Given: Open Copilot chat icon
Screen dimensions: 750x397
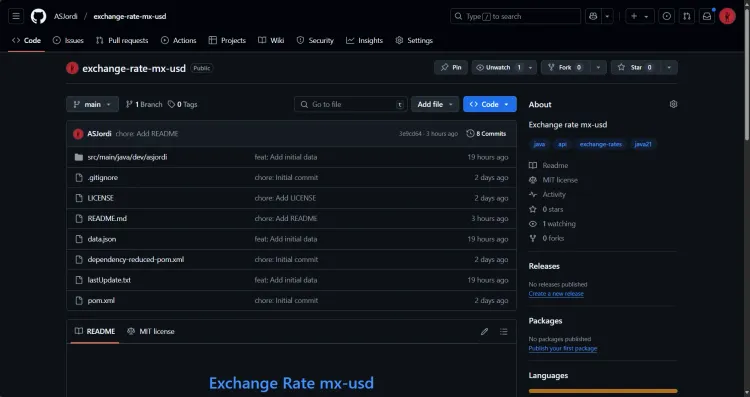Looking at the screenshot, I should (x=594, y=16).
